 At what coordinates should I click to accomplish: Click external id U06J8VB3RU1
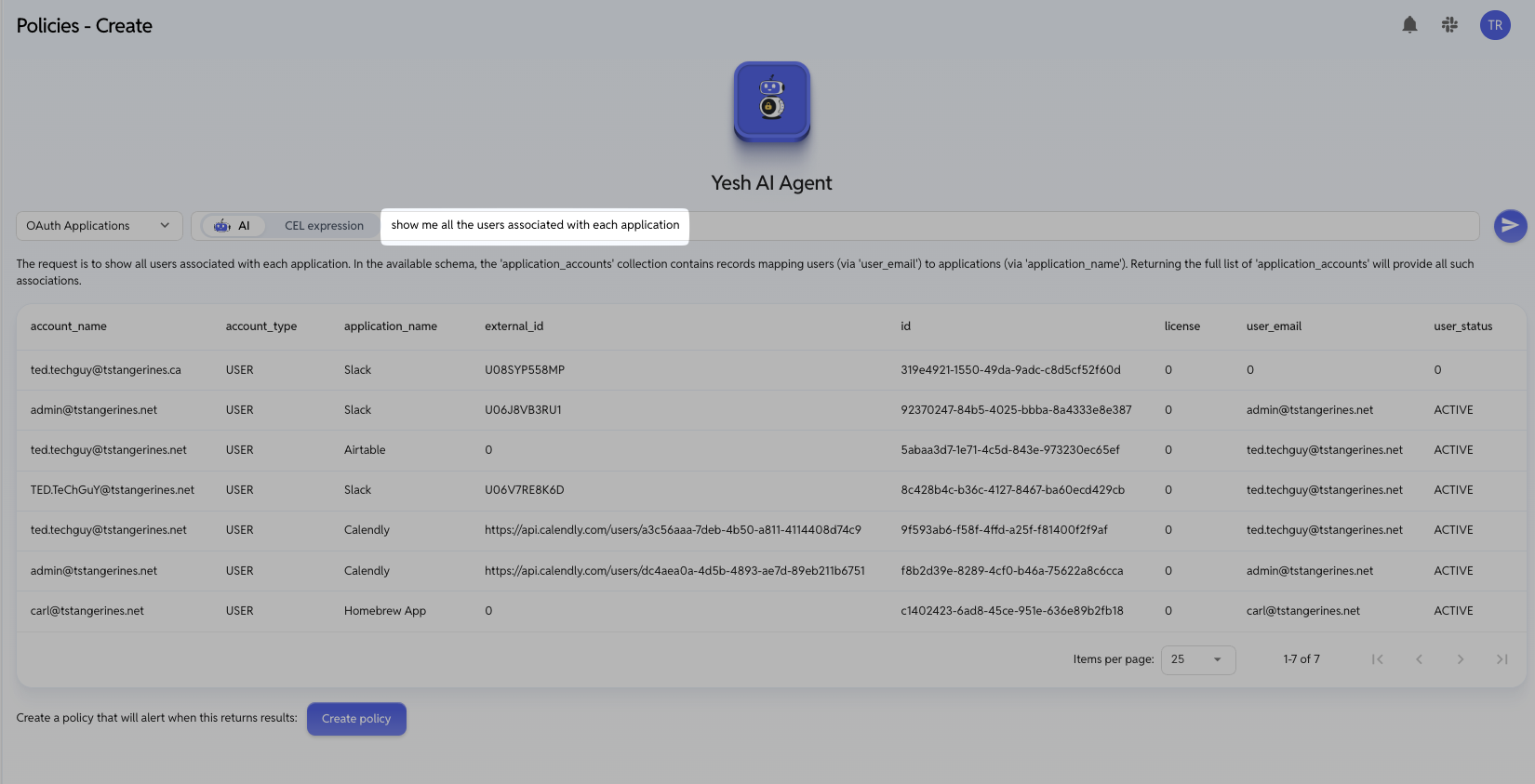point(523,410)
